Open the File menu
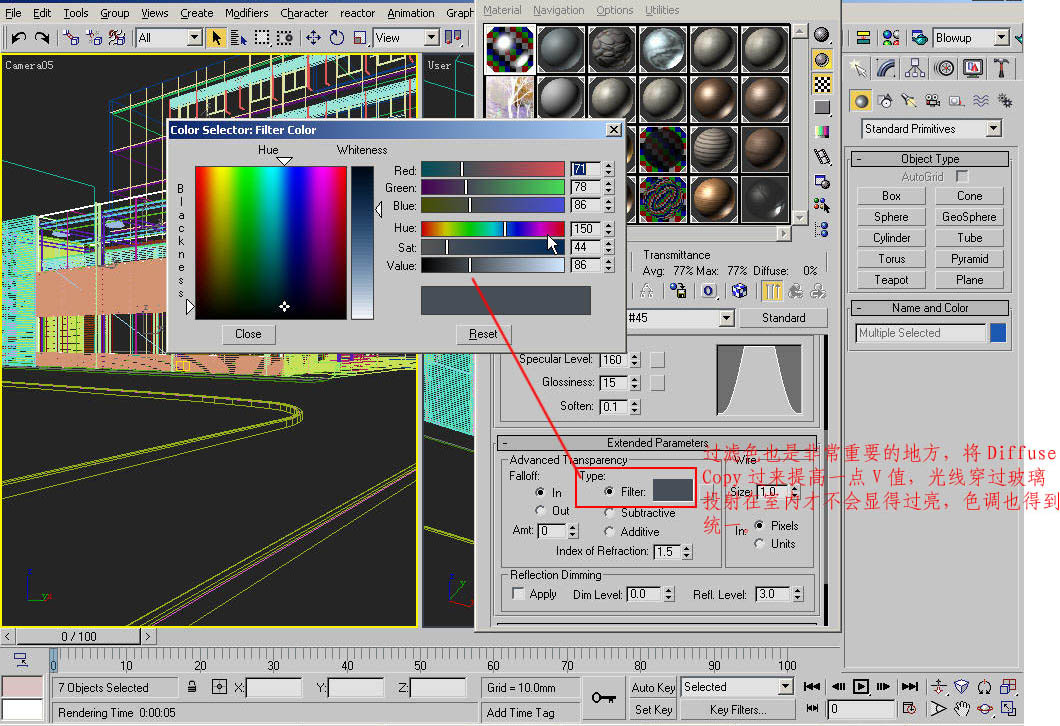Viewport: 1060px width, 726px height. (14, 13)
